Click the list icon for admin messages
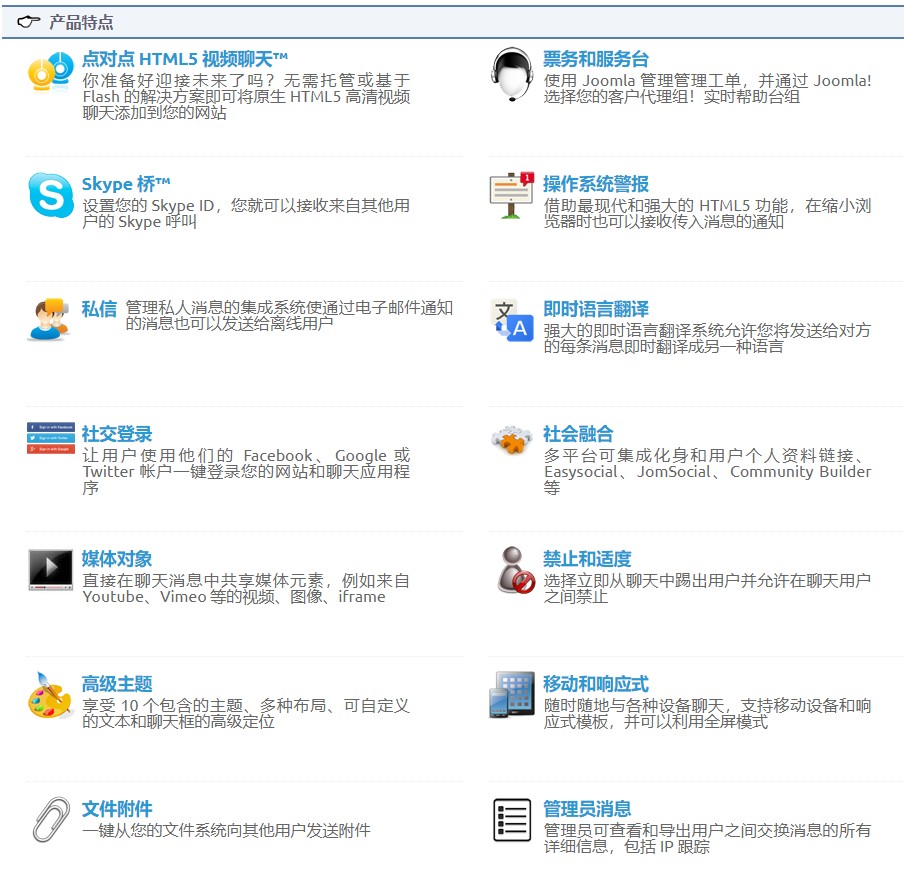The width and height of the screenshot is (904, 885). click(x=512, y=820)
